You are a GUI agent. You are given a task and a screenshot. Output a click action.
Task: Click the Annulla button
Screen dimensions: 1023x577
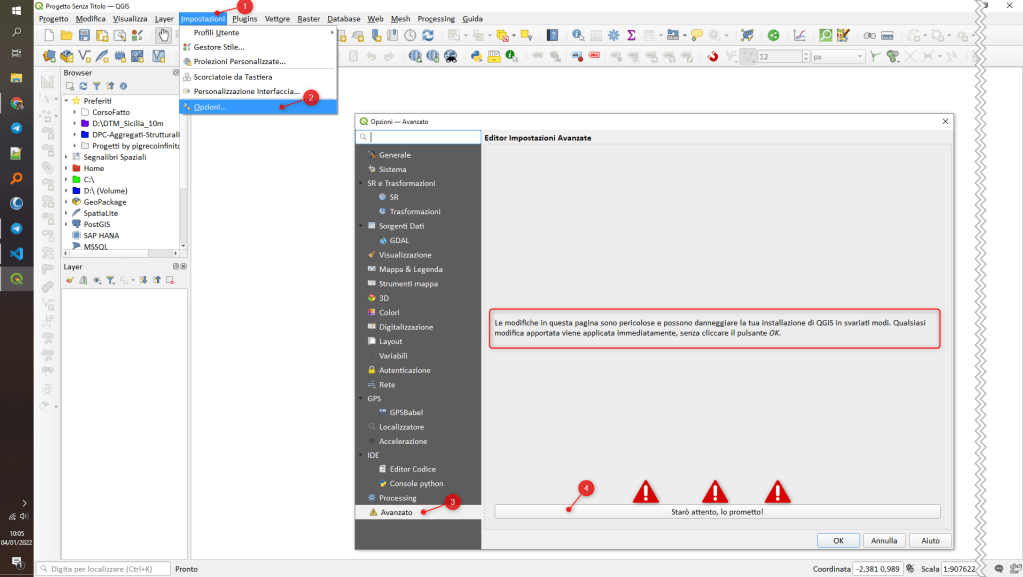(x=883, y=540)
